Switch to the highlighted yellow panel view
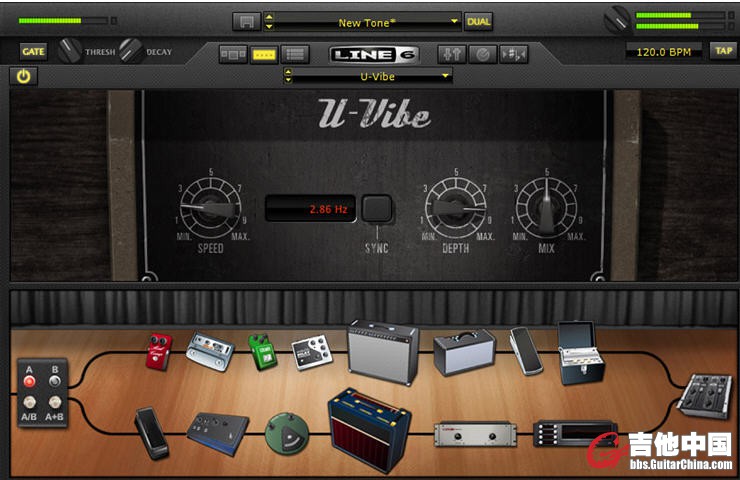Viewport: 740px width, 480px height. pos(263,54)
